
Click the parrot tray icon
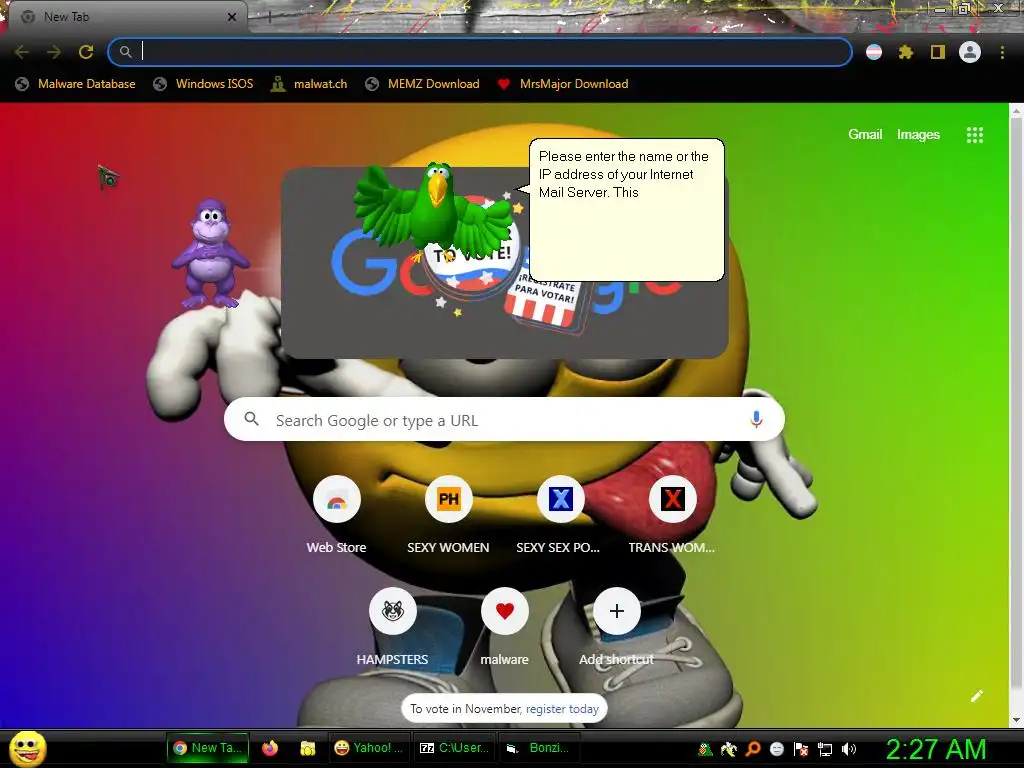point(729,749)
